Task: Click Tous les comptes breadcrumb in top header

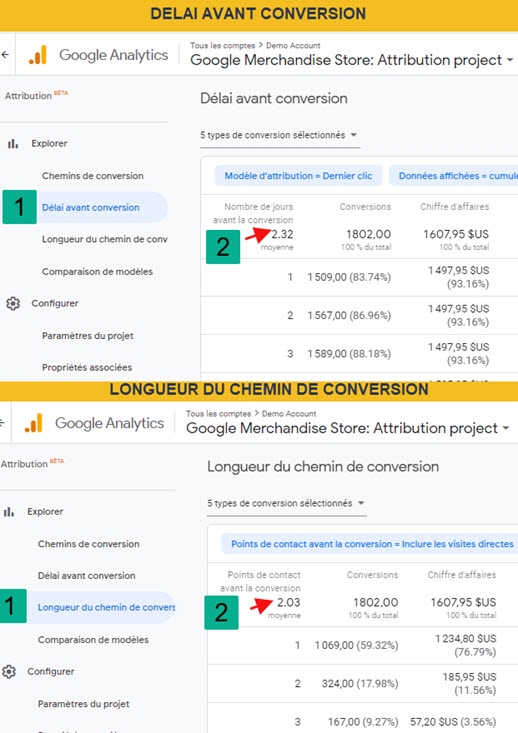Action: click(222, 45)
